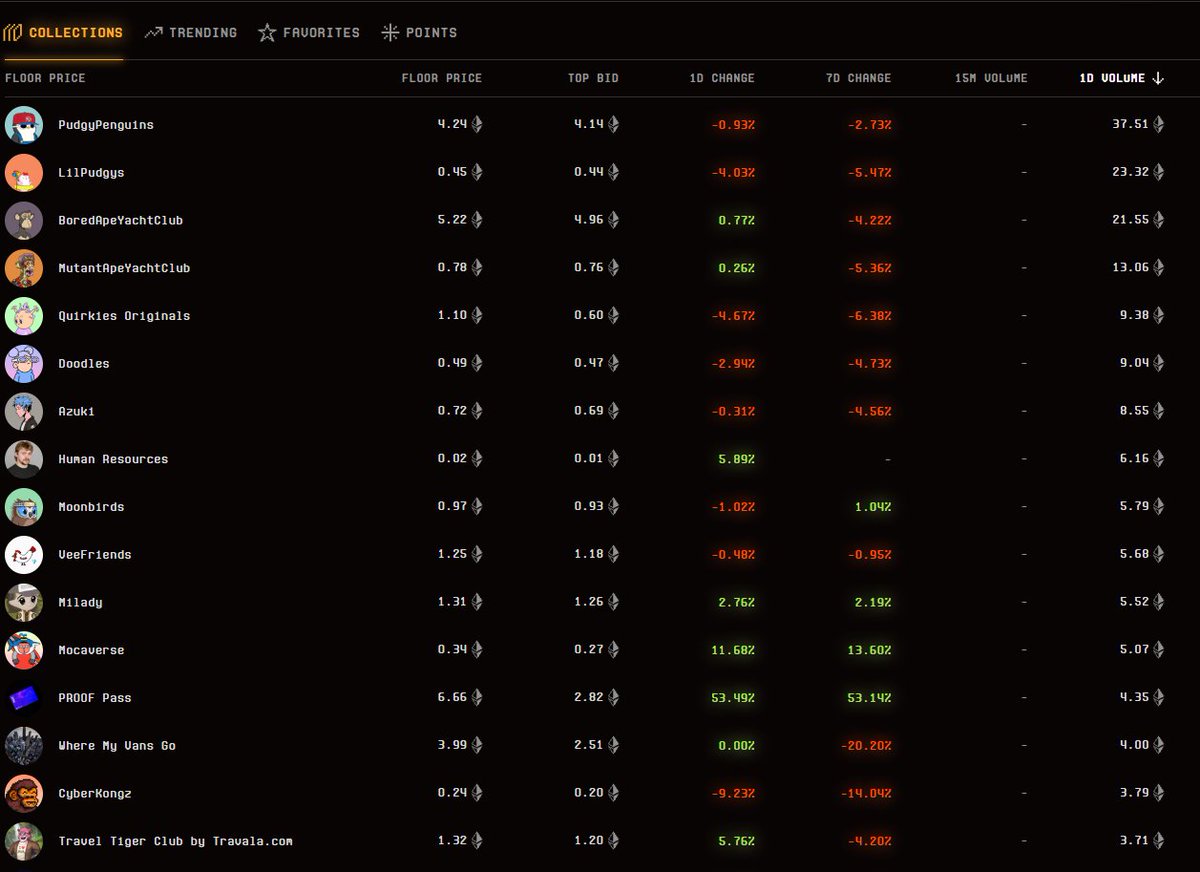The image size is (1200, 872).
Task: Open the Mocaverse avatar
Action: 24,650
